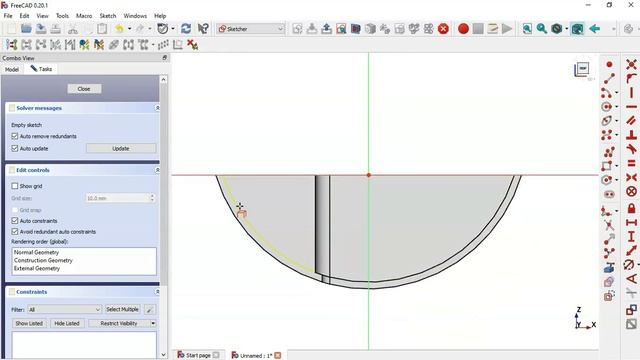Screen dimensions: 640x360
Task: Apply the Perpendicular constraint
Action: click(x=631, y=134)
